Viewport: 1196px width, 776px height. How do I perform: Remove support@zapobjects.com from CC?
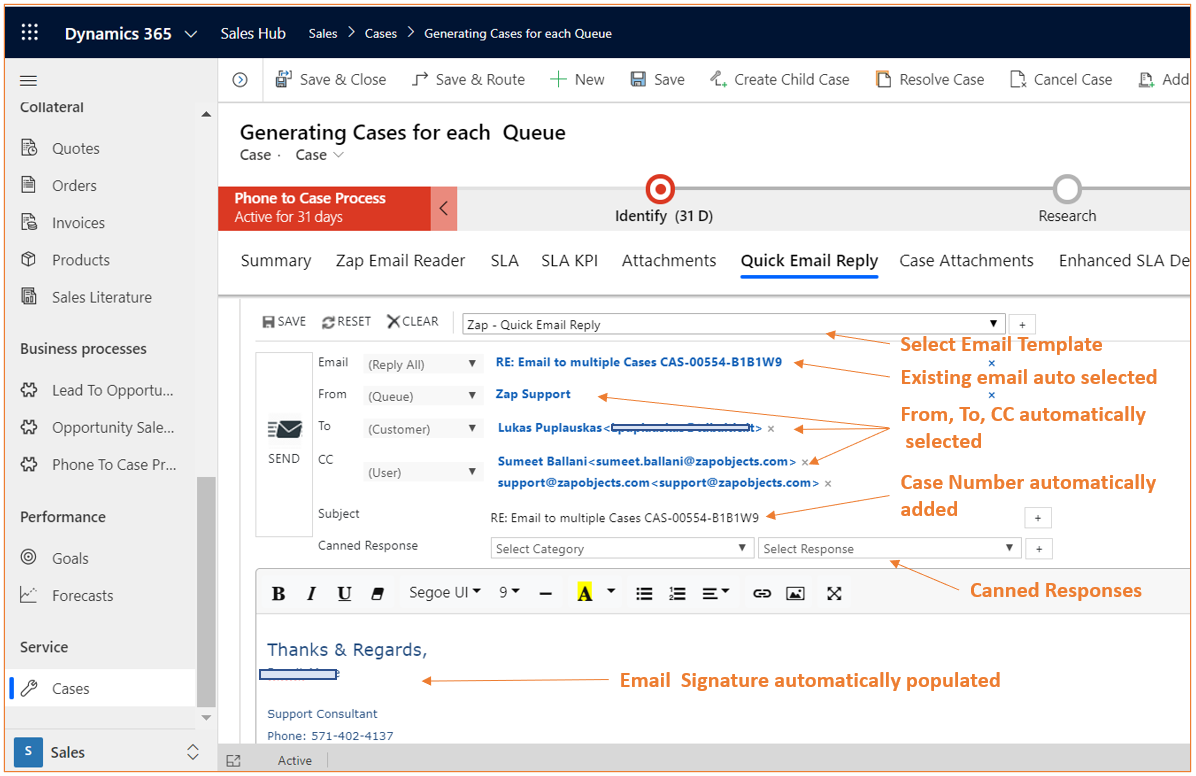coord(828,483)
